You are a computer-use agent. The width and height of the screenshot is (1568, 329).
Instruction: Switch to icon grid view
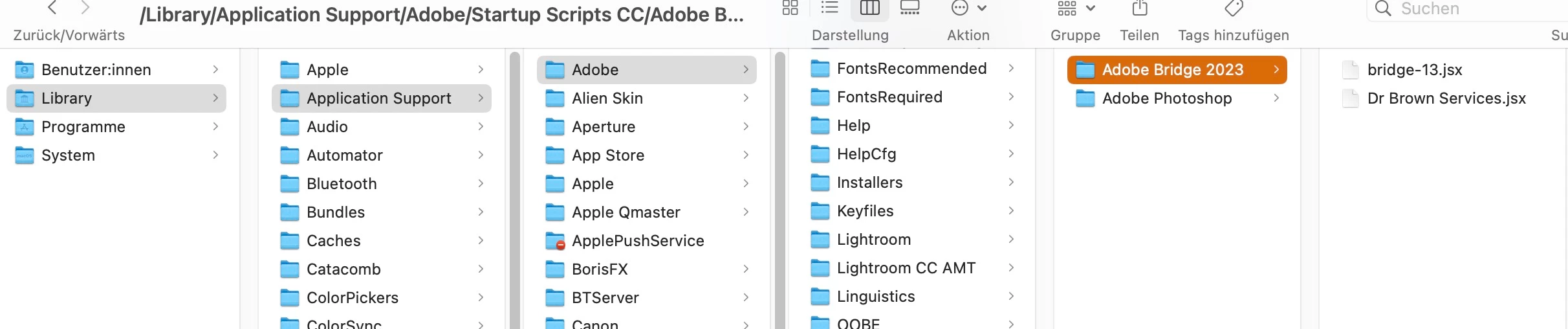click(790, 8)
